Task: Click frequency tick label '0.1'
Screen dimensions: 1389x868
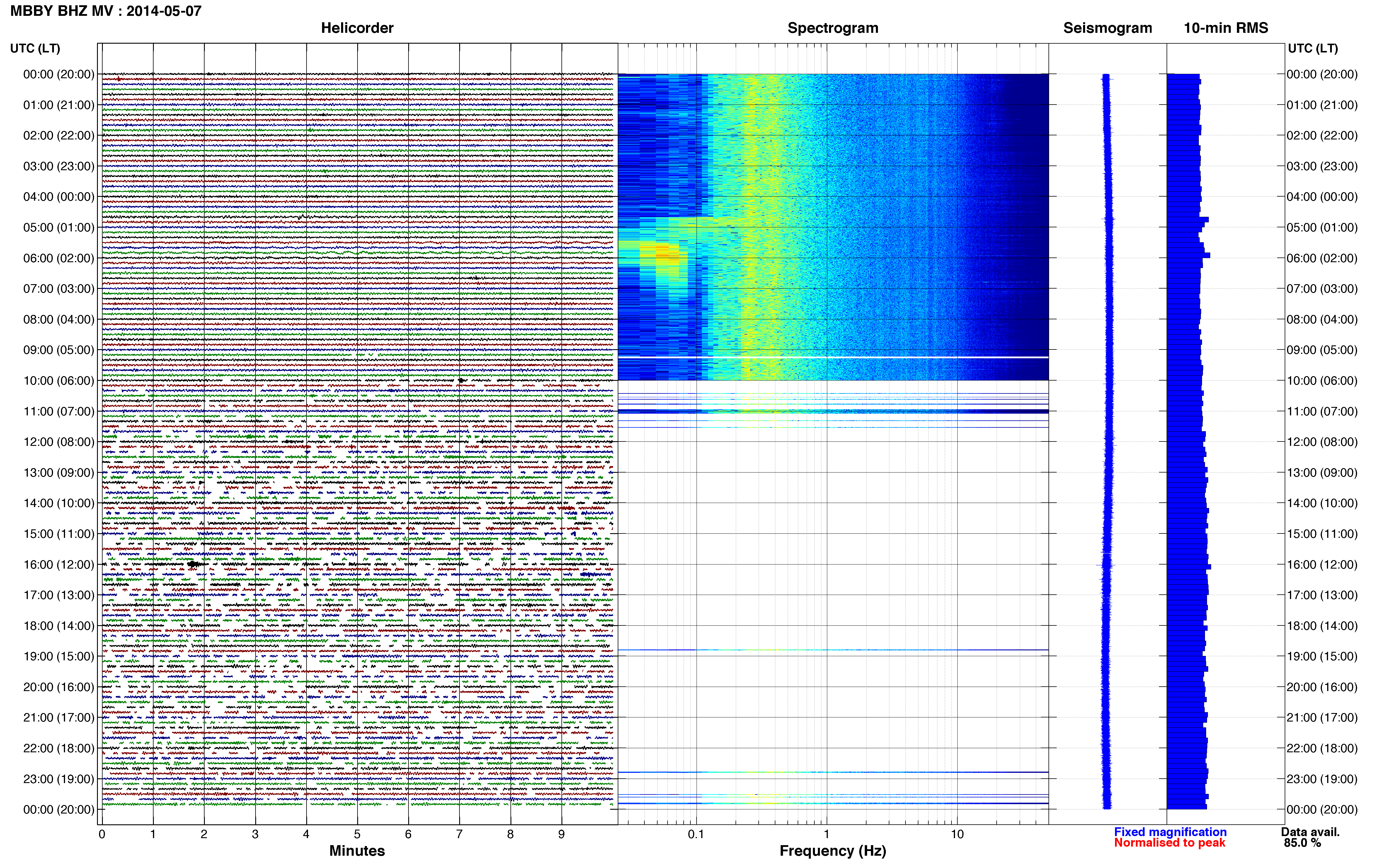Action: click(x=696, y=834)
